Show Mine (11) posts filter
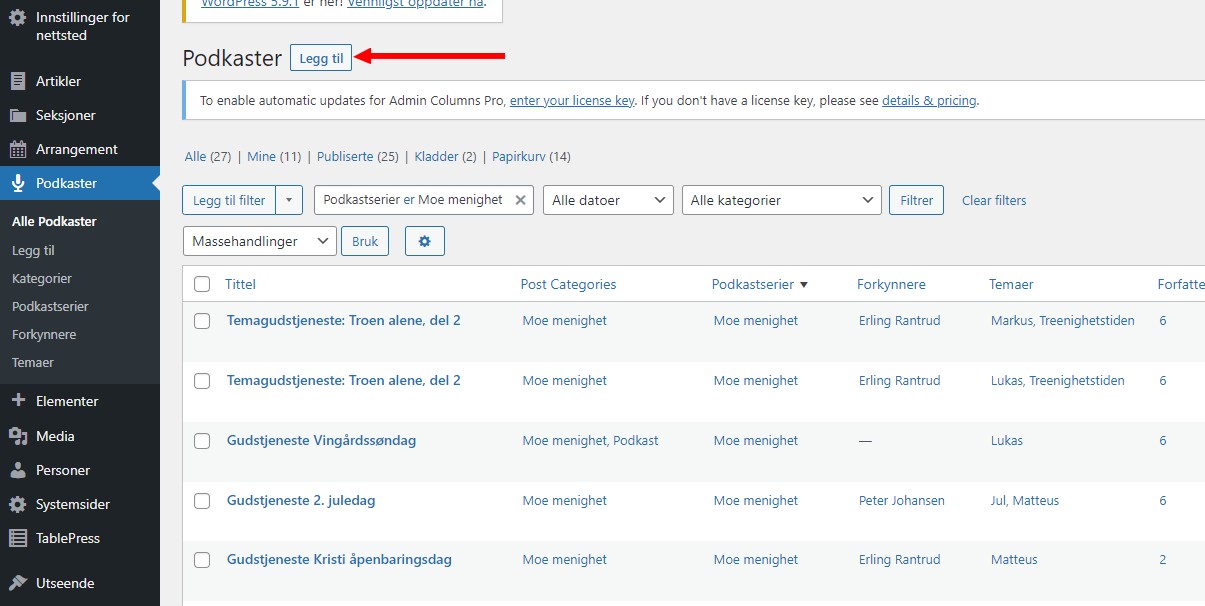The width and height of the screenshot is (1205, 606). [x=274, y=157]
